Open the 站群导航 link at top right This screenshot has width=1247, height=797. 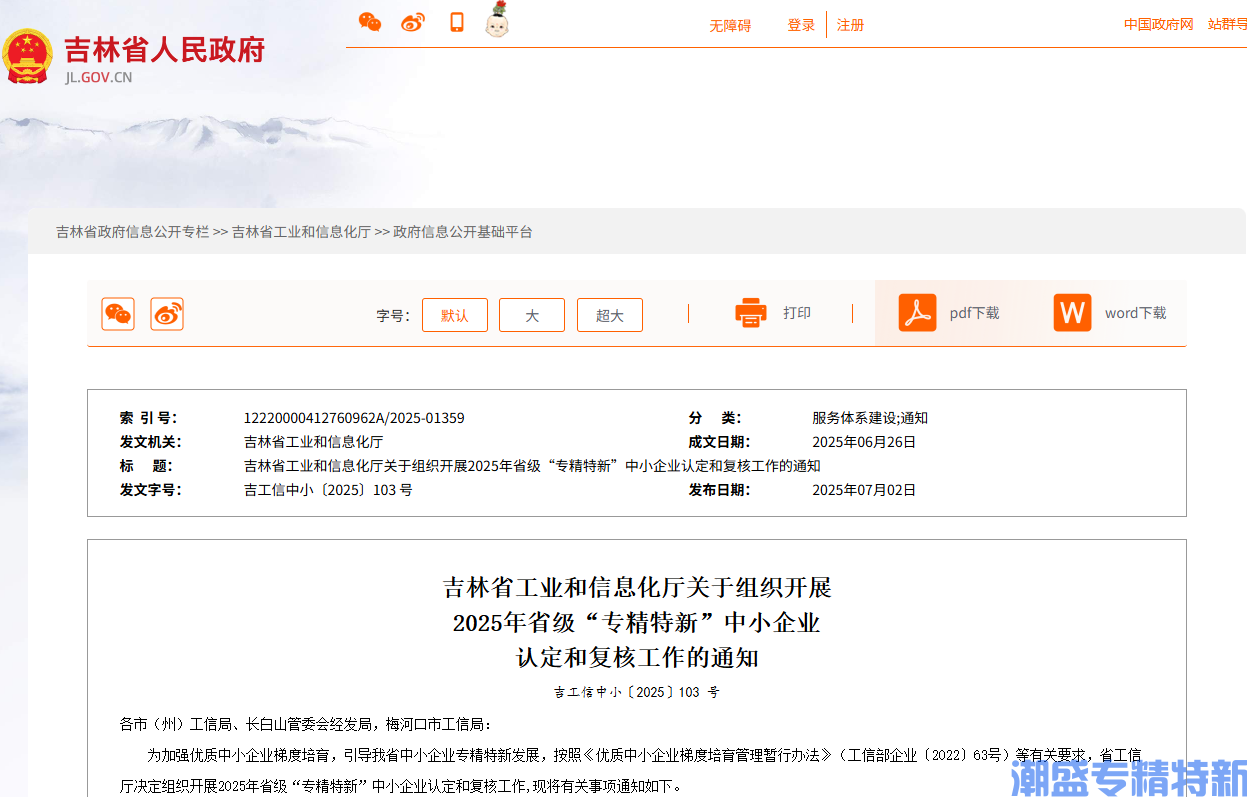pyautogui.click(x=1227, y=24)
